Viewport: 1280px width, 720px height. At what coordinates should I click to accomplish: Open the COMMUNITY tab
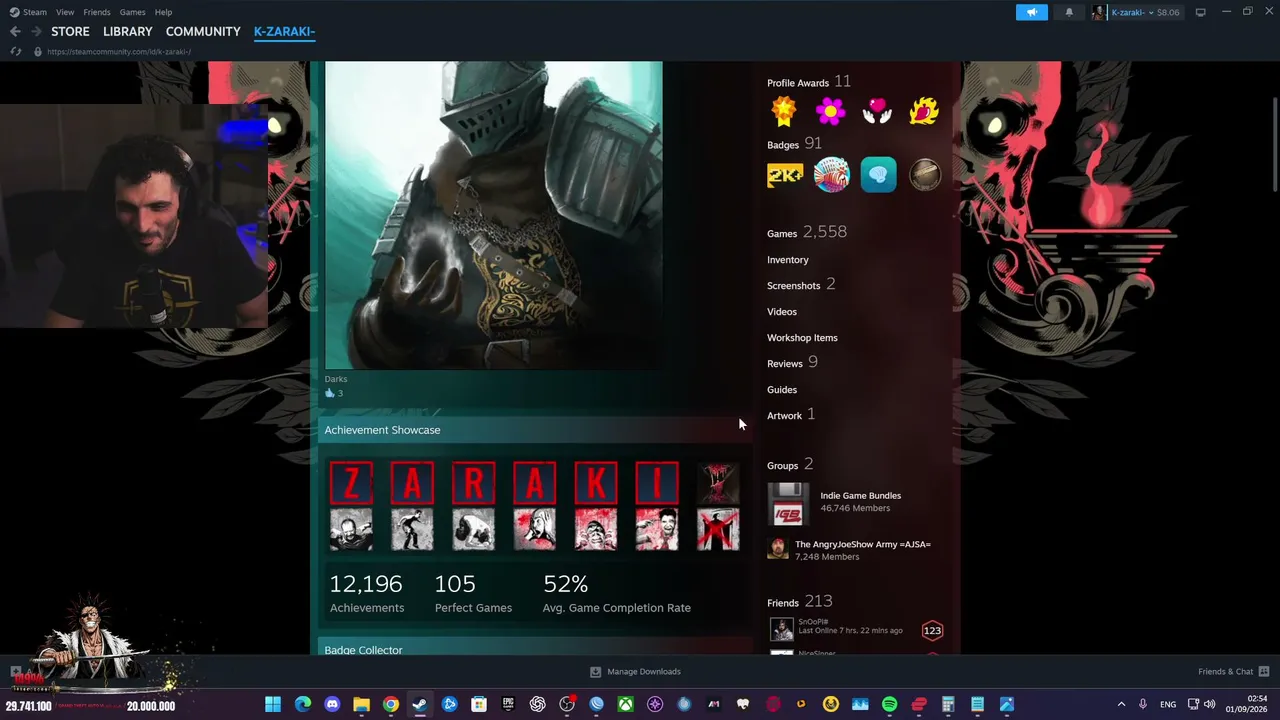point(203,31)
